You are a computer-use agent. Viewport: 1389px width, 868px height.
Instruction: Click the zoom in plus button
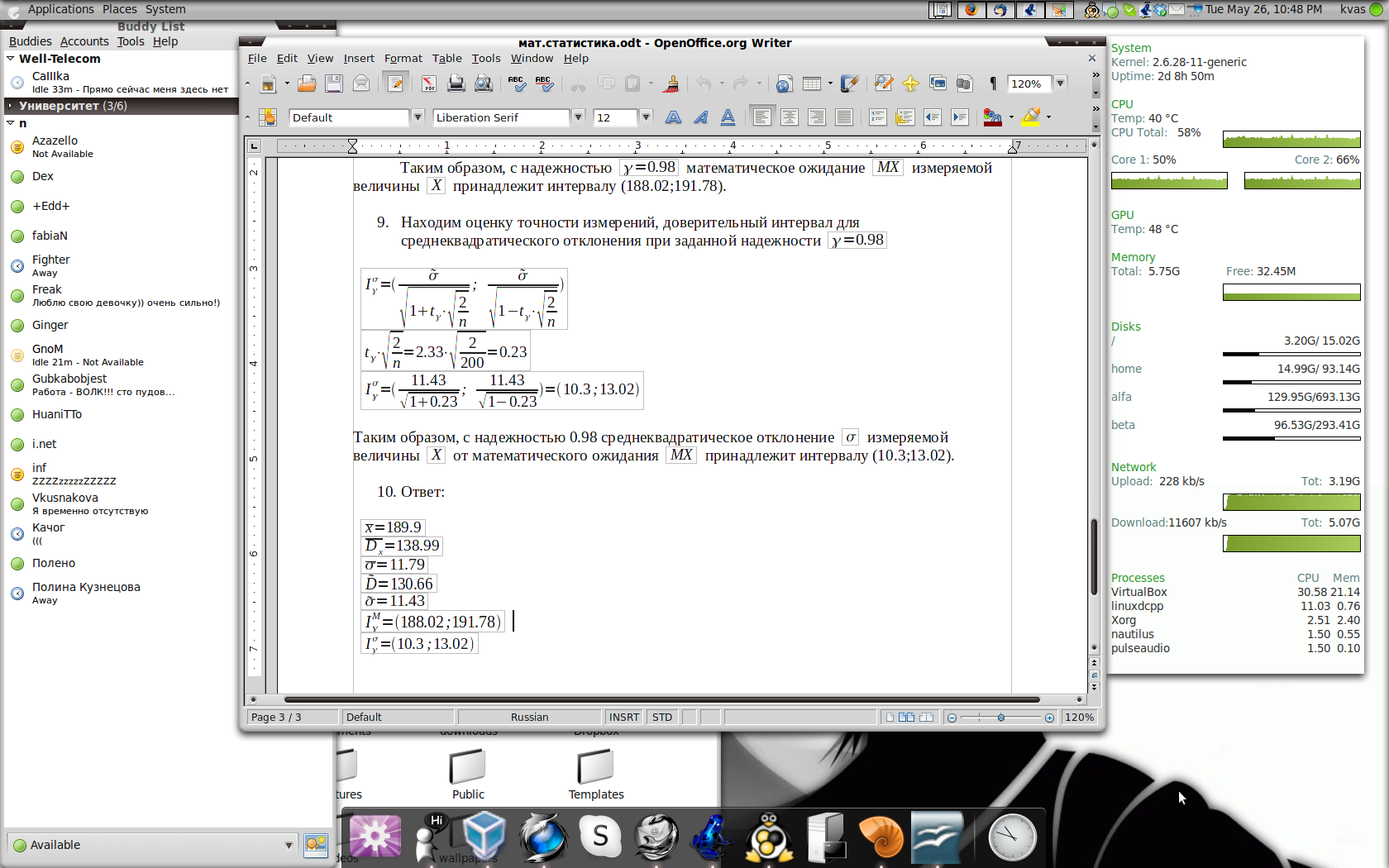click(1049, 718)
